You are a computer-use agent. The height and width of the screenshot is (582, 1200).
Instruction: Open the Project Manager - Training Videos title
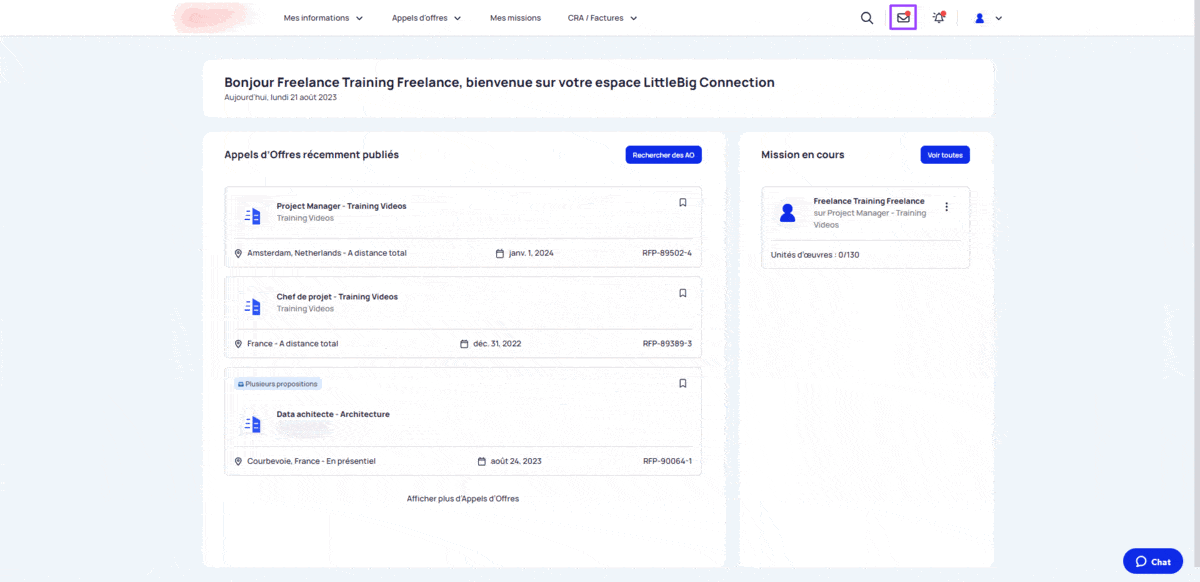point(342,206)
